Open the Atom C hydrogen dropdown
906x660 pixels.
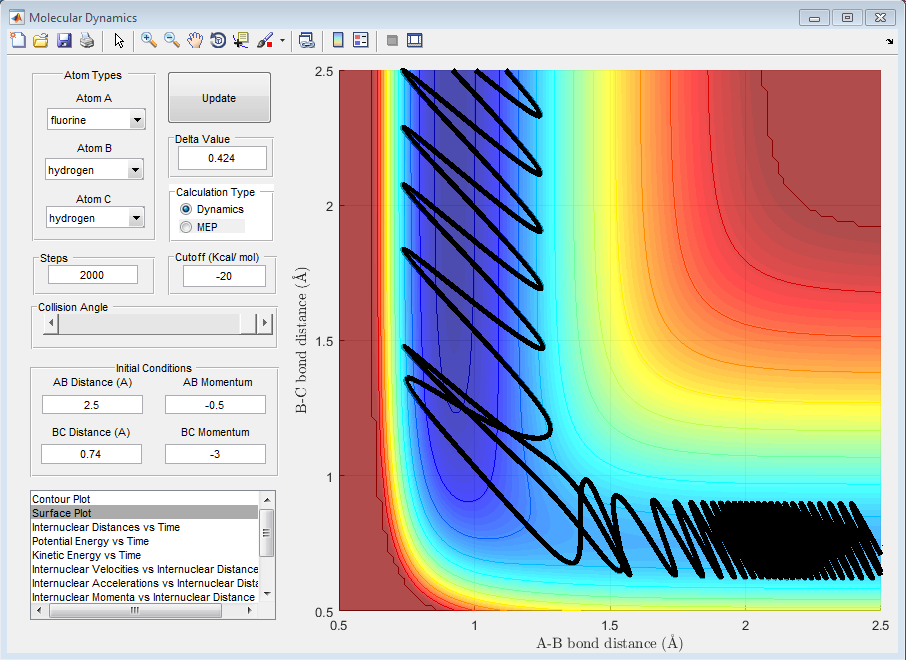click(x=95, y=218)
